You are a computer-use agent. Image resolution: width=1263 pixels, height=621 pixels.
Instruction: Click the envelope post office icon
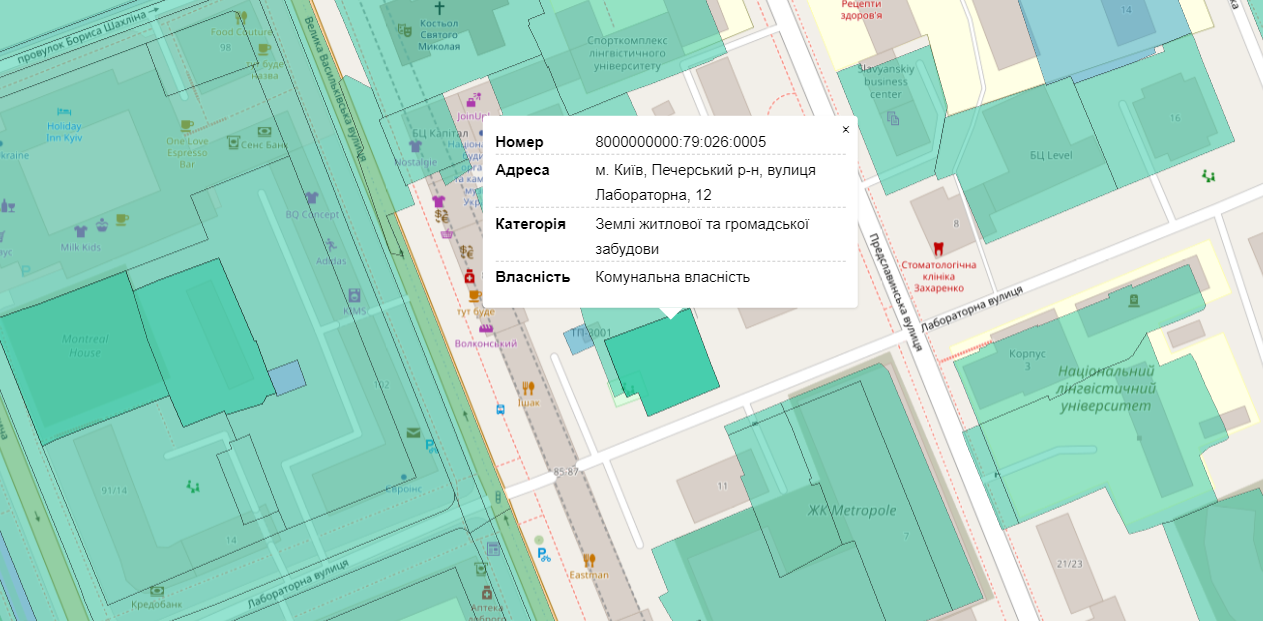(413, 433)
